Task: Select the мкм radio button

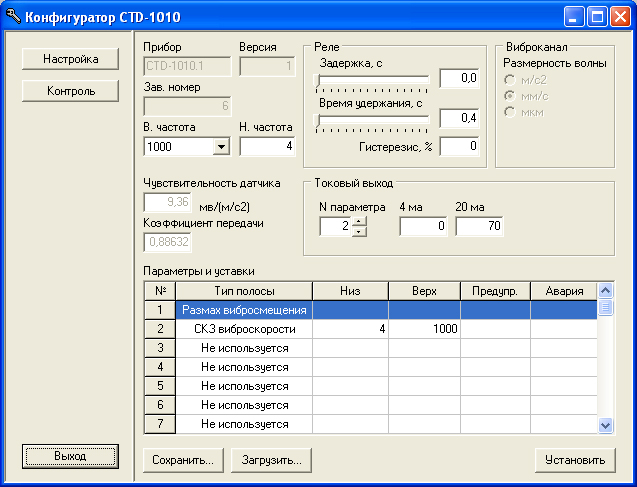Action: tap(511, 112)
